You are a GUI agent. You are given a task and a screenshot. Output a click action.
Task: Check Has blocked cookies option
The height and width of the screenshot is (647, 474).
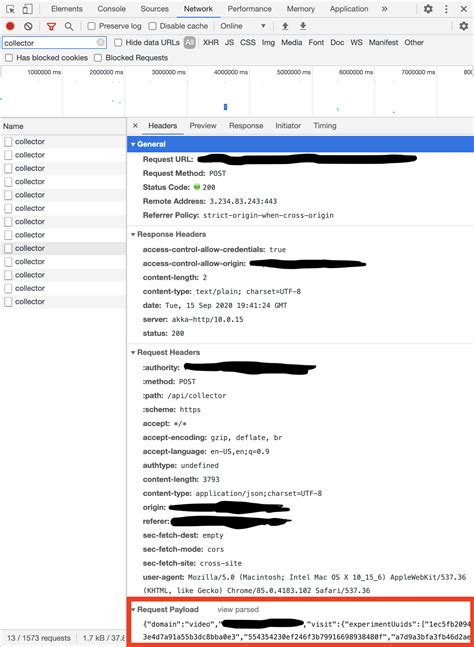pos(9,58)
